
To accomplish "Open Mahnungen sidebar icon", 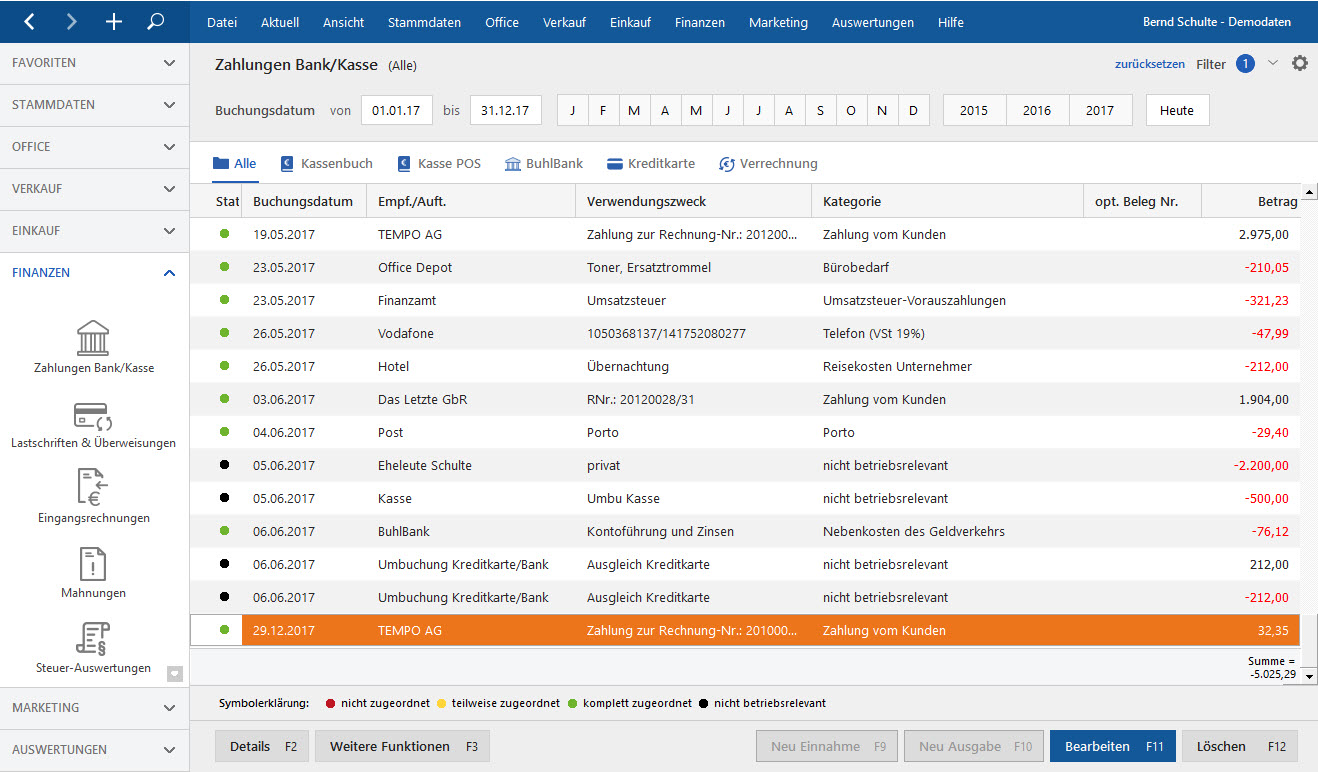I will pos(94,572).
